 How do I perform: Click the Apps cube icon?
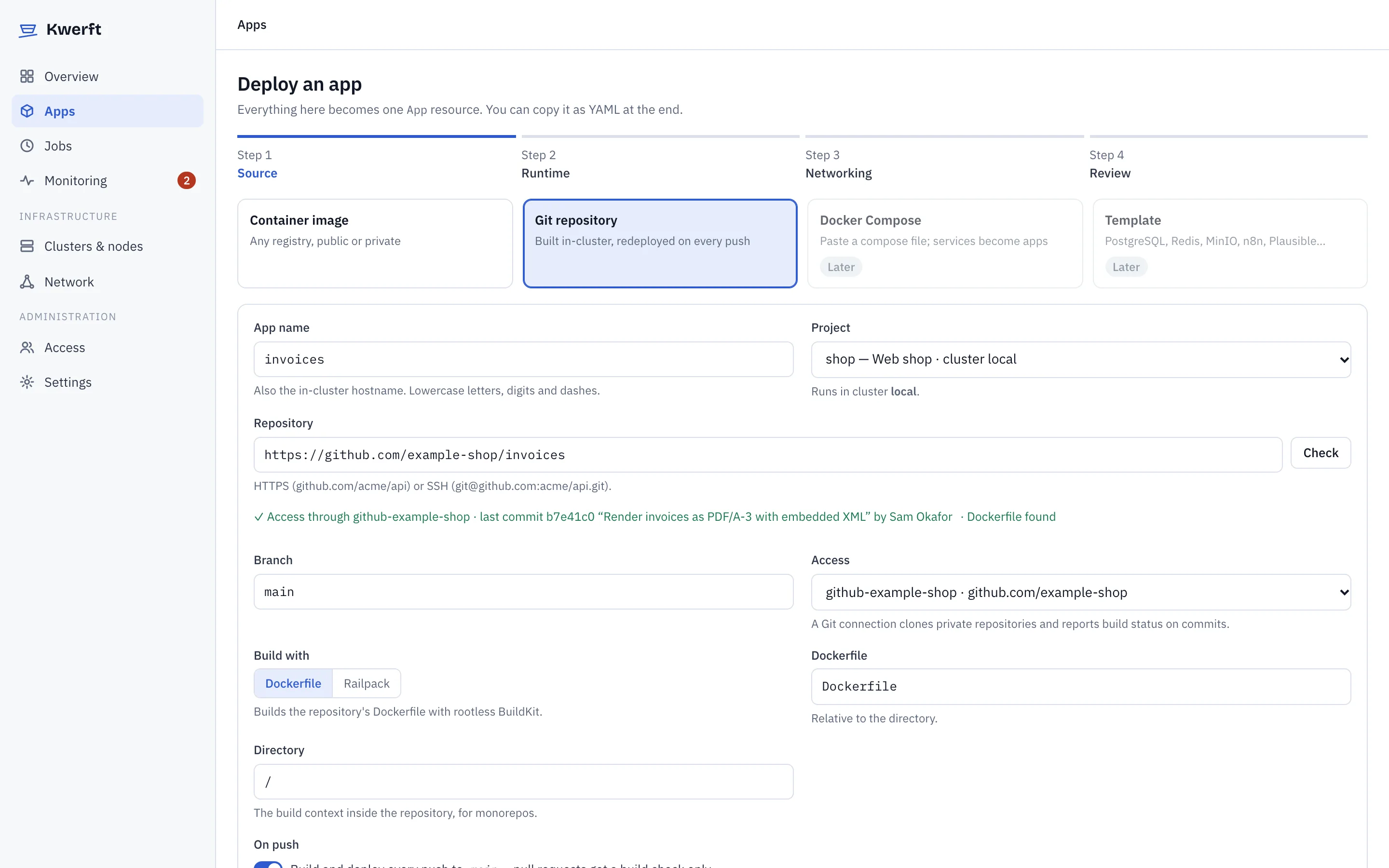[x=27, y=111]
